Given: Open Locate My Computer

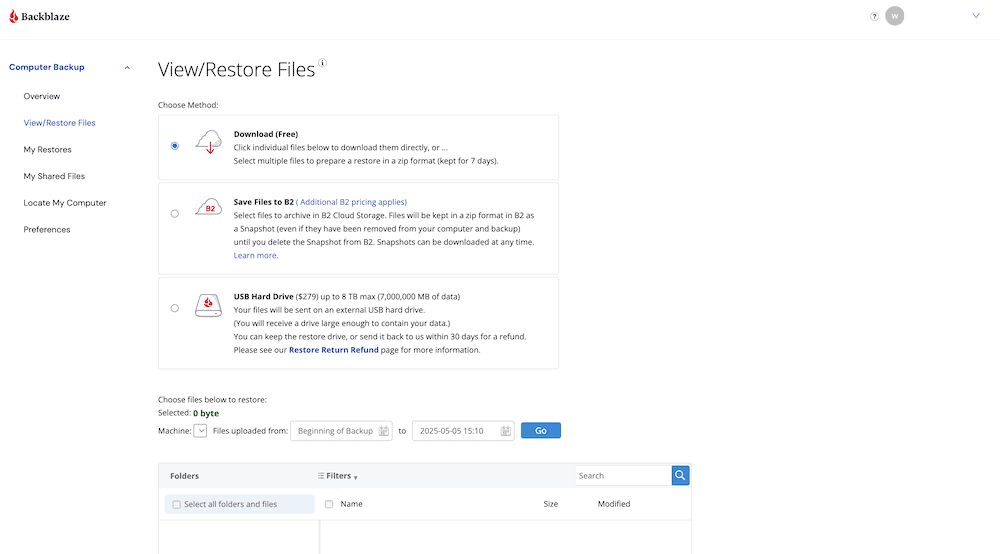Looking at the screenshot, I should click(65, 203).
